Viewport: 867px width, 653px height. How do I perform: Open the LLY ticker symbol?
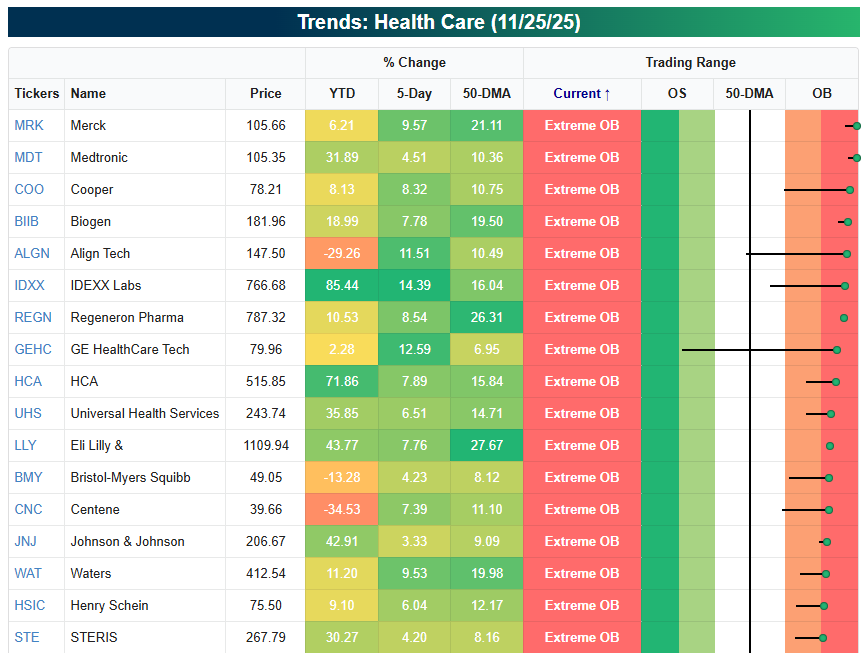click(25, 445)
